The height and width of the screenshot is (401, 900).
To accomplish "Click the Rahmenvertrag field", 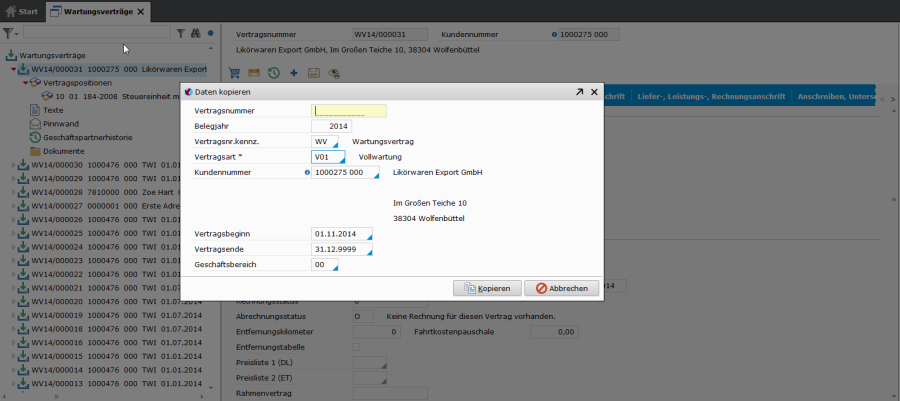I will (x=390, y=394).
